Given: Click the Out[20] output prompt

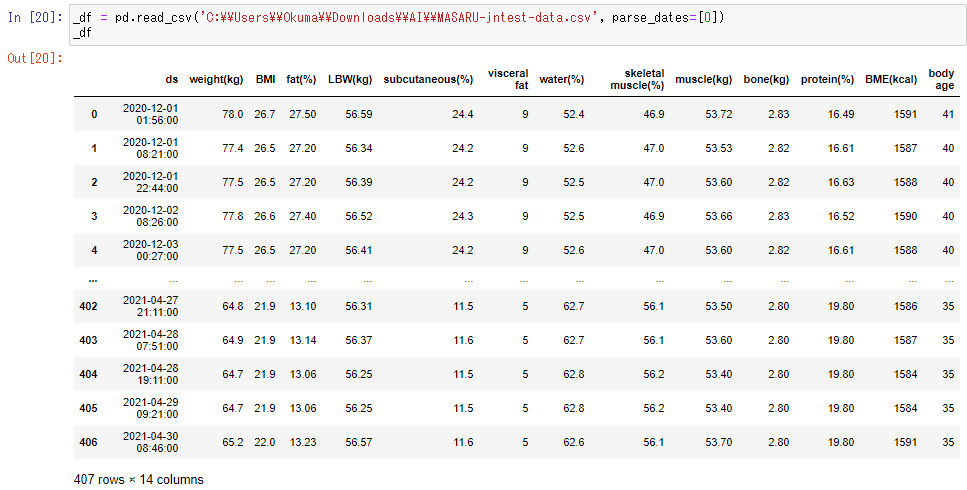Looking at the screenshot, I should coord(35,58).
